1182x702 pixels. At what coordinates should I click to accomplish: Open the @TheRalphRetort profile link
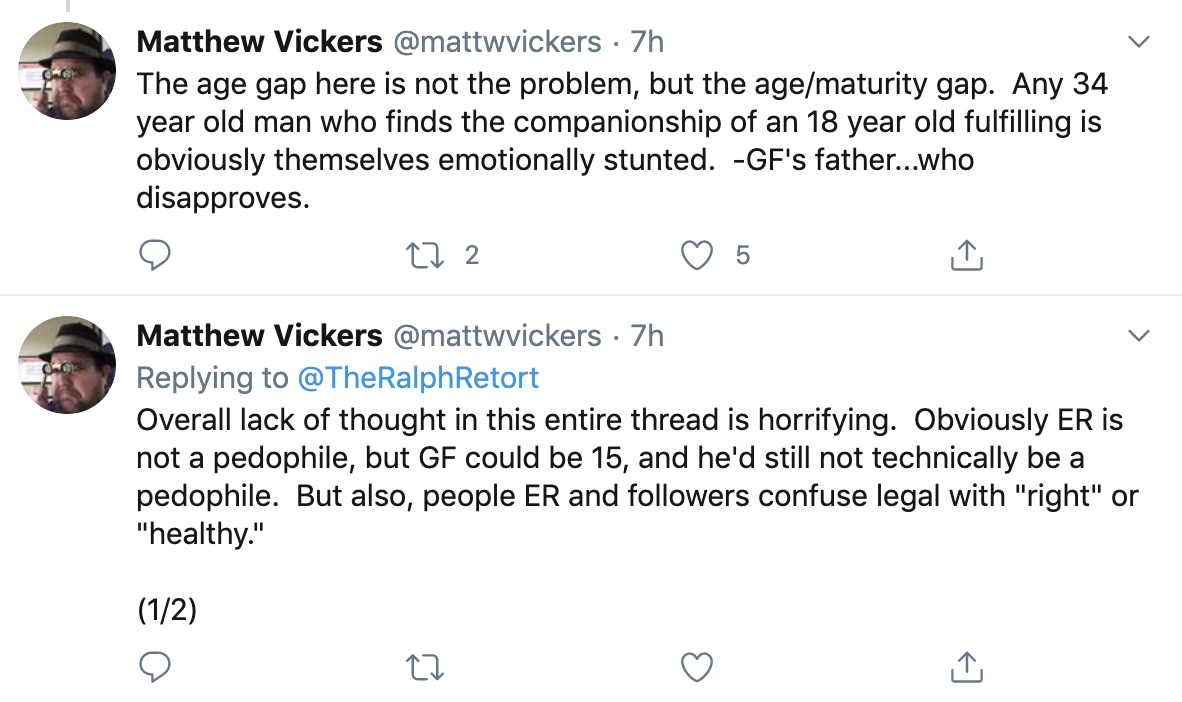tap(418, 378)
